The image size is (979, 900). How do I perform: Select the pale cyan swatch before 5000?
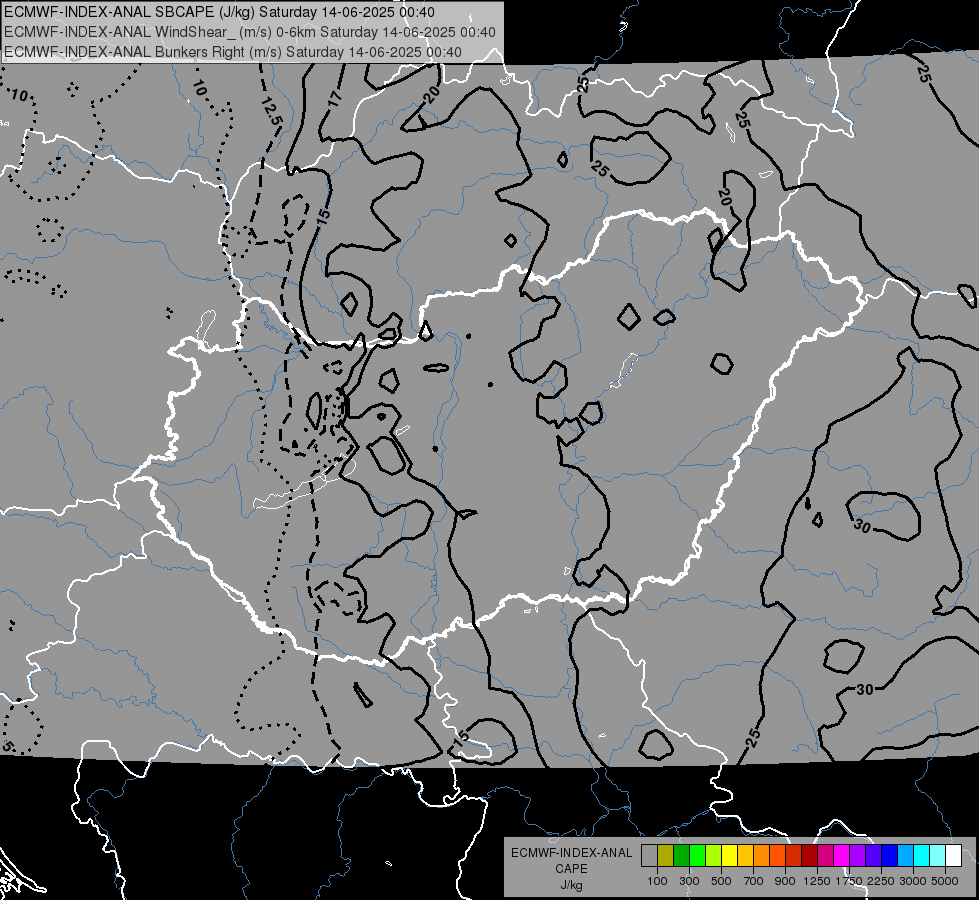click(938, 855)
